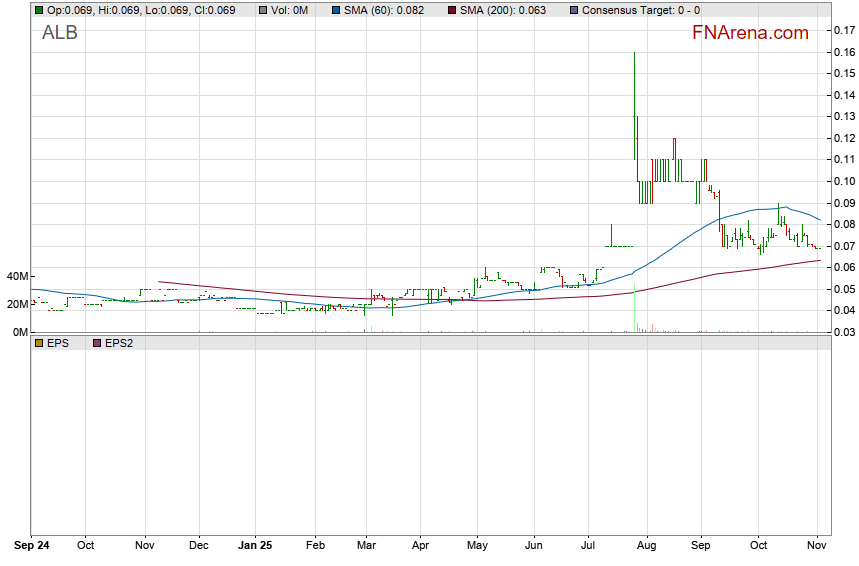Viewport: 859px width, 566px height.
Task: Click the gray Vol legend swatch
Action: point(262,10)
